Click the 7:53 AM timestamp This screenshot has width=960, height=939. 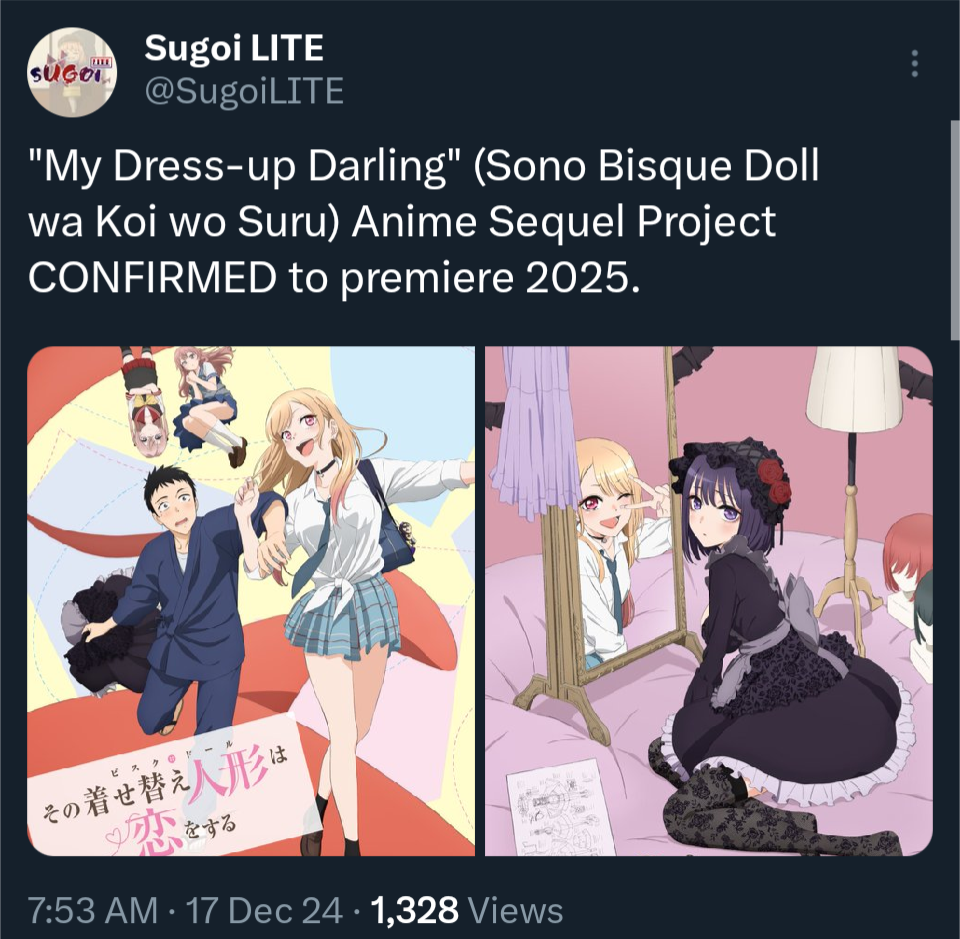pos(93,911)
